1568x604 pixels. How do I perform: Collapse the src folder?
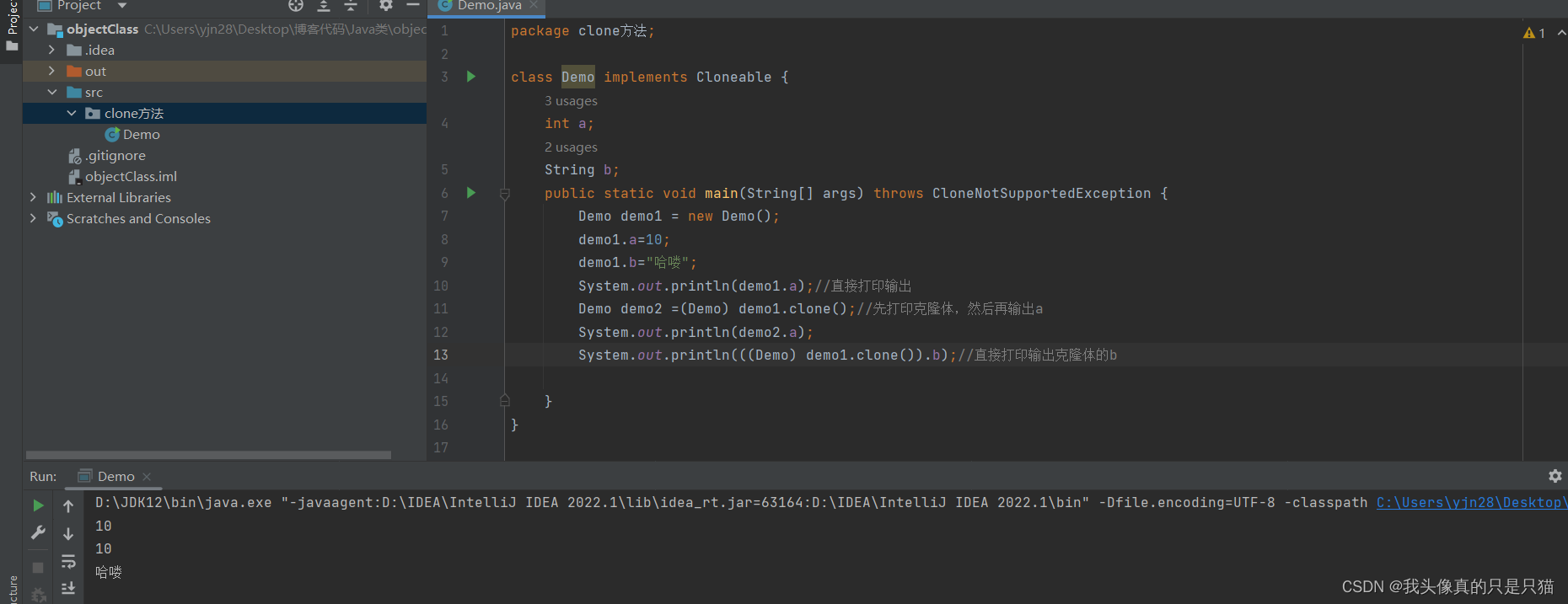[x=52, y=93]
